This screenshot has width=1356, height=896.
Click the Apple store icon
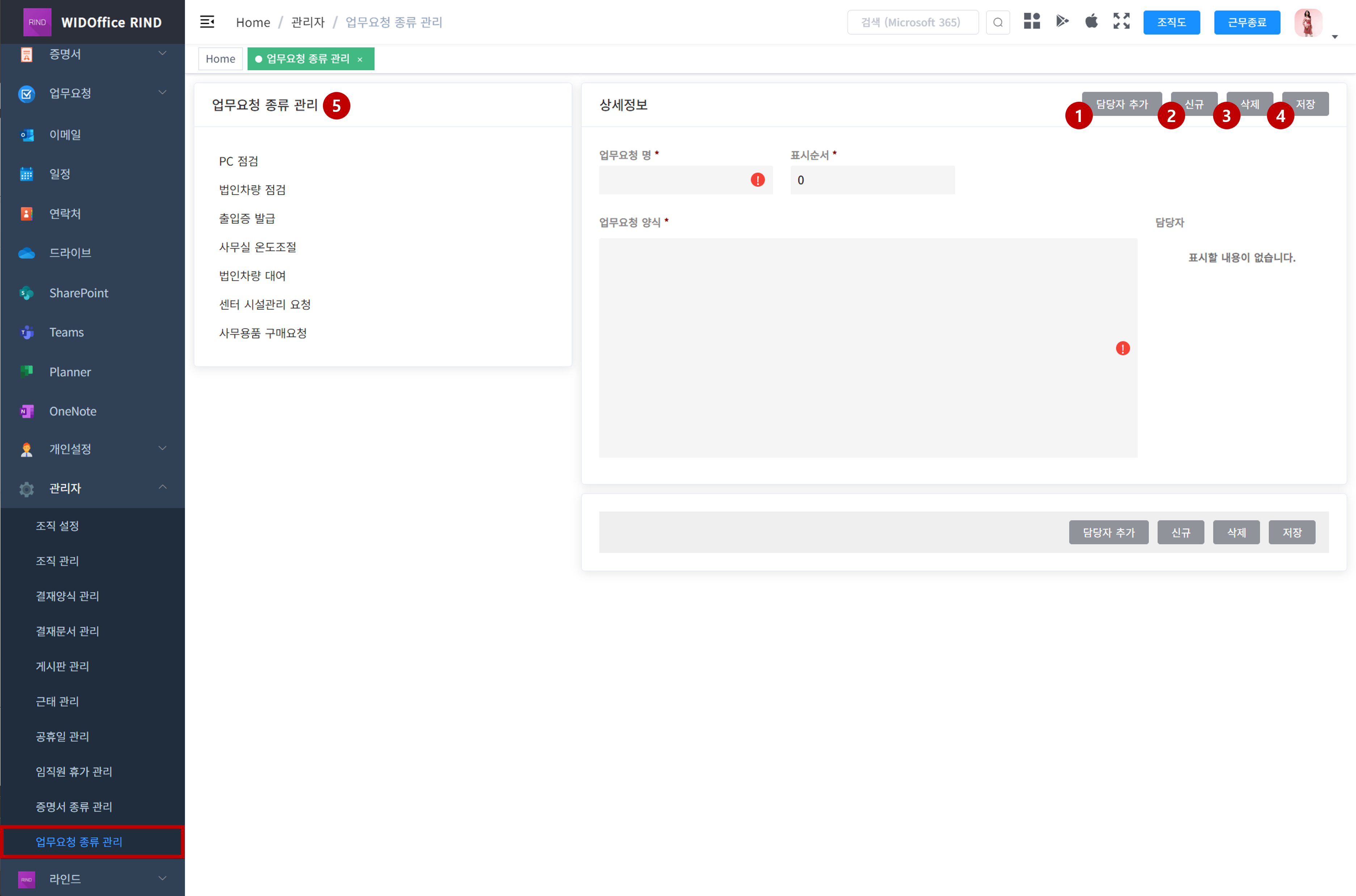[1091, 22]
